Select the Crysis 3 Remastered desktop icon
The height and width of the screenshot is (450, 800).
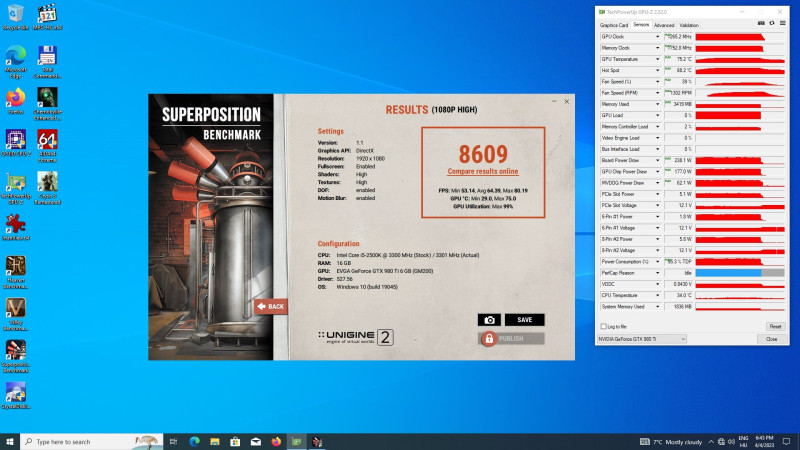[47, 188]
